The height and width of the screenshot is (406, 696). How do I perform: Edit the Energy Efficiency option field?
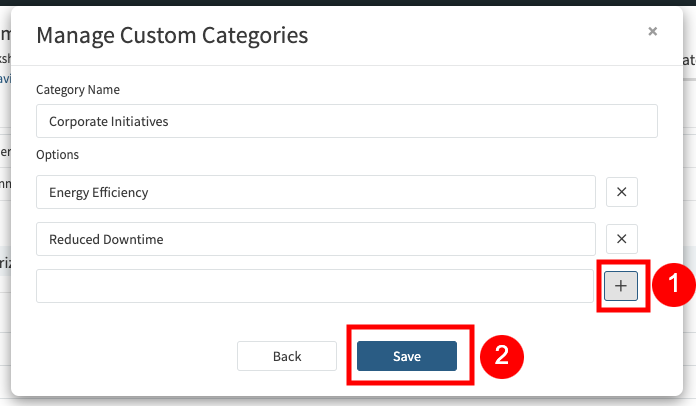click(x=315, y=192)
